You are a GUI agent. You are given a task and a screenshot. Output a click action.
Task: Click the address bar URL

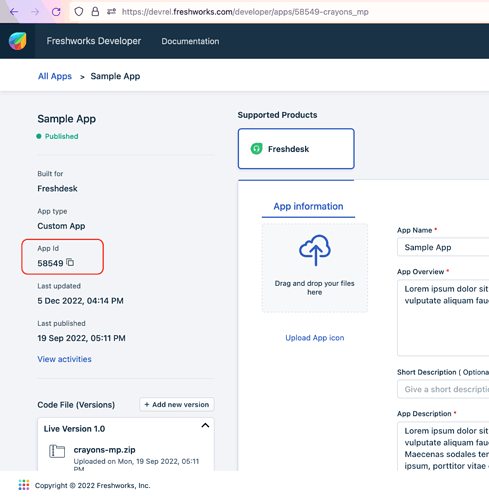click(x=245, y=12)
